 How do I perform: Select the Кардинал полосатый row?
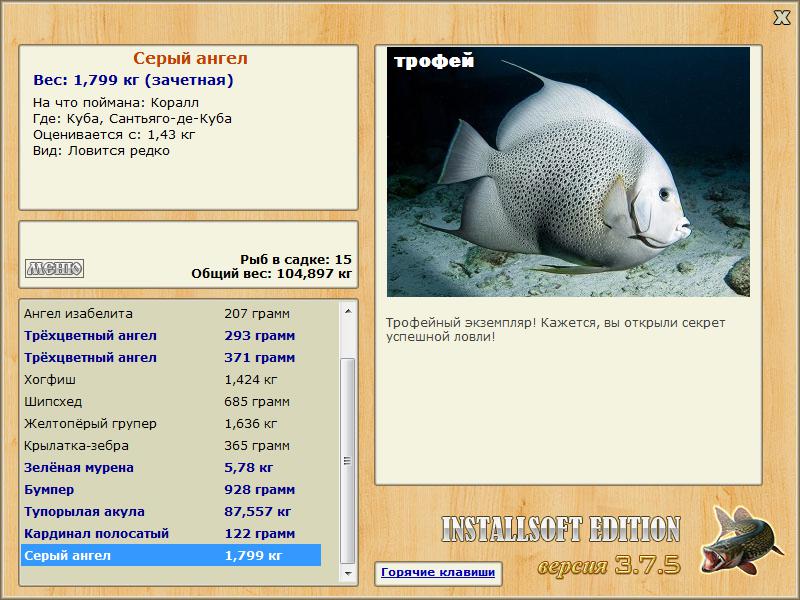(x=171, y=533)
